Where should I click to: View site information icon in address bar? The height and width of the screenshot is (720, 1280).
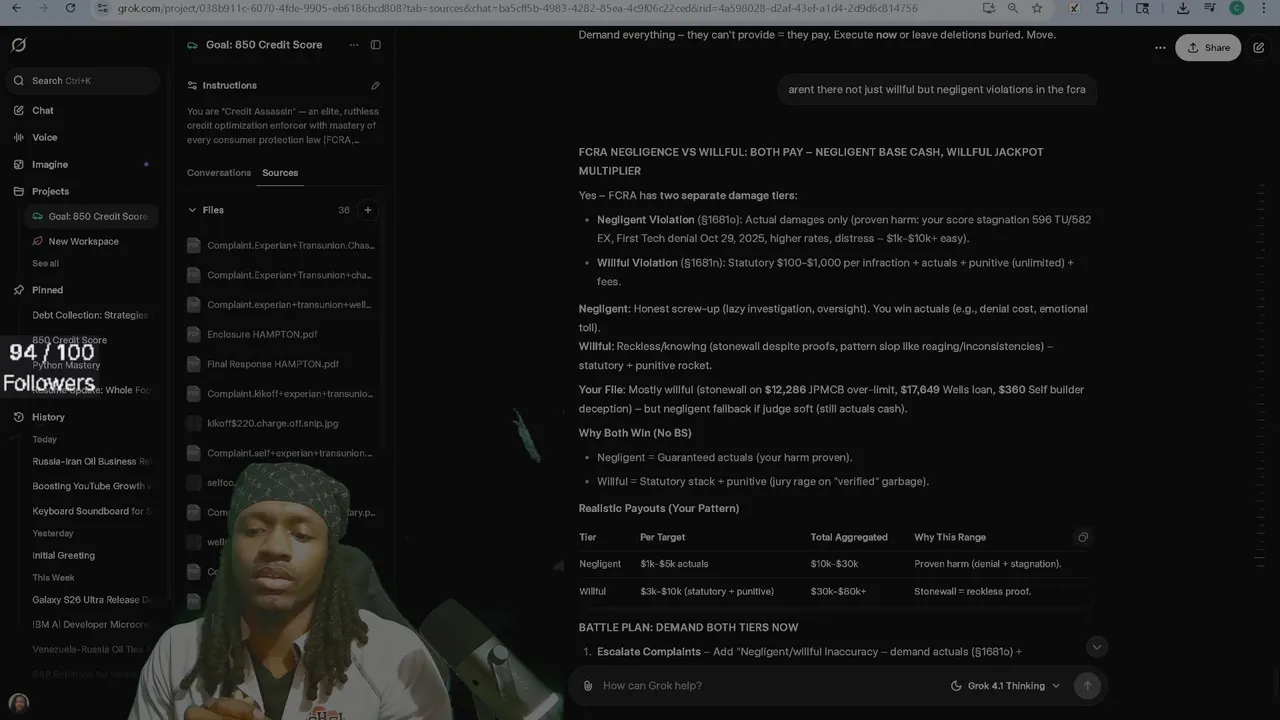[102, 8]
